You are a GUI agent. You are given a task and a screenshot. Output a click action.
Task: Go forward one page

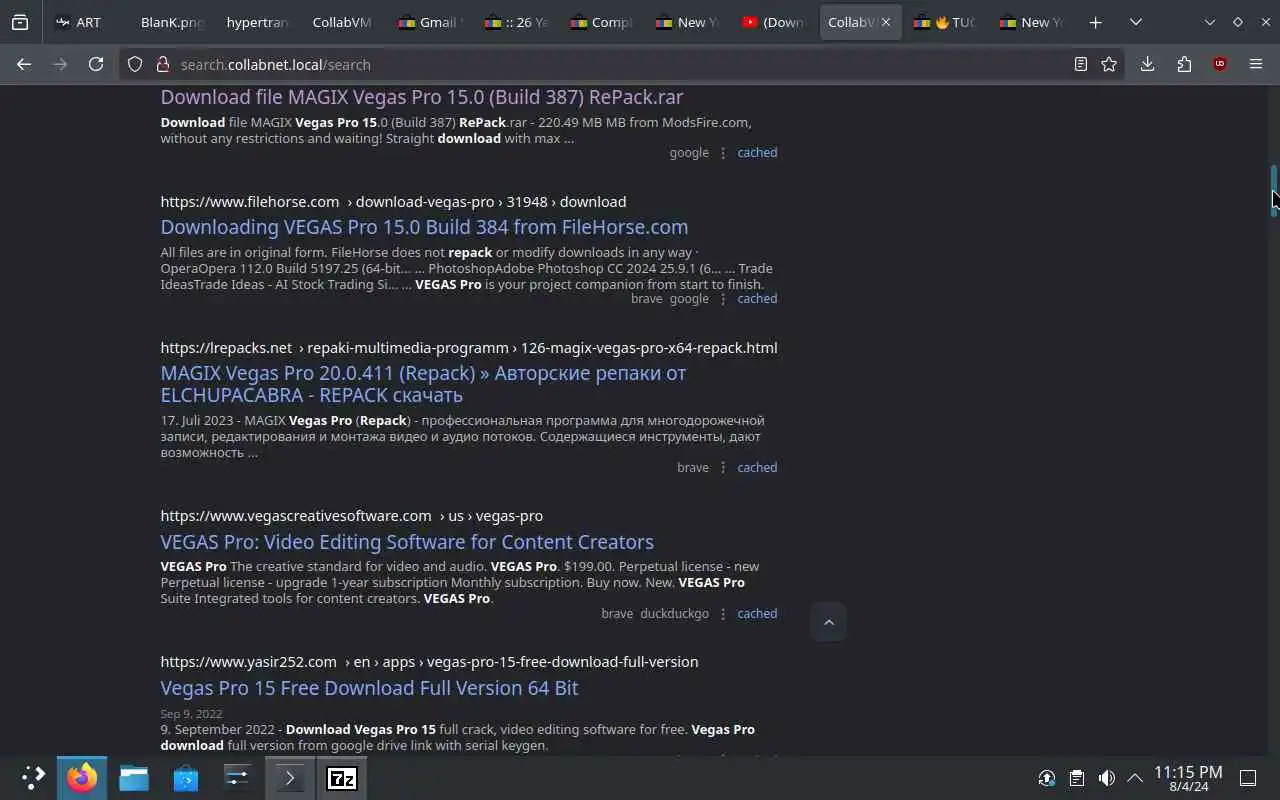[60, 64]
